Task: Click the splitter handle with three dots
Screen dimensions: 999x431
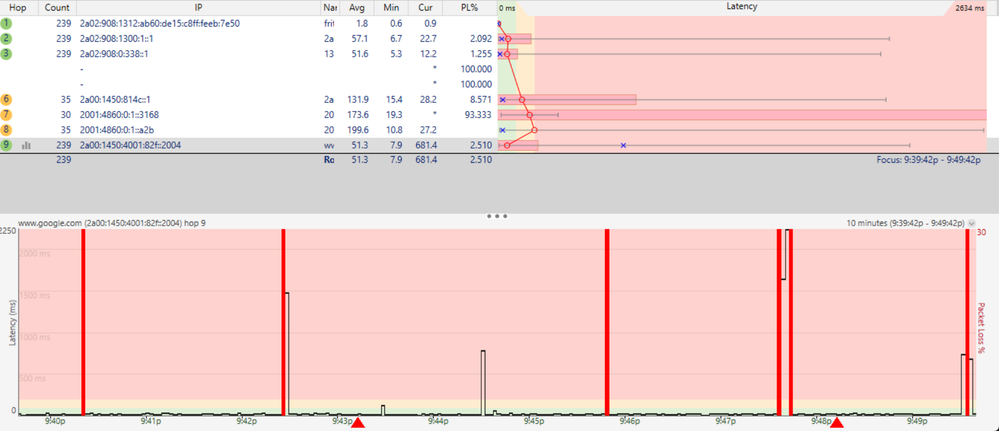Action: [x=497, y=216]
